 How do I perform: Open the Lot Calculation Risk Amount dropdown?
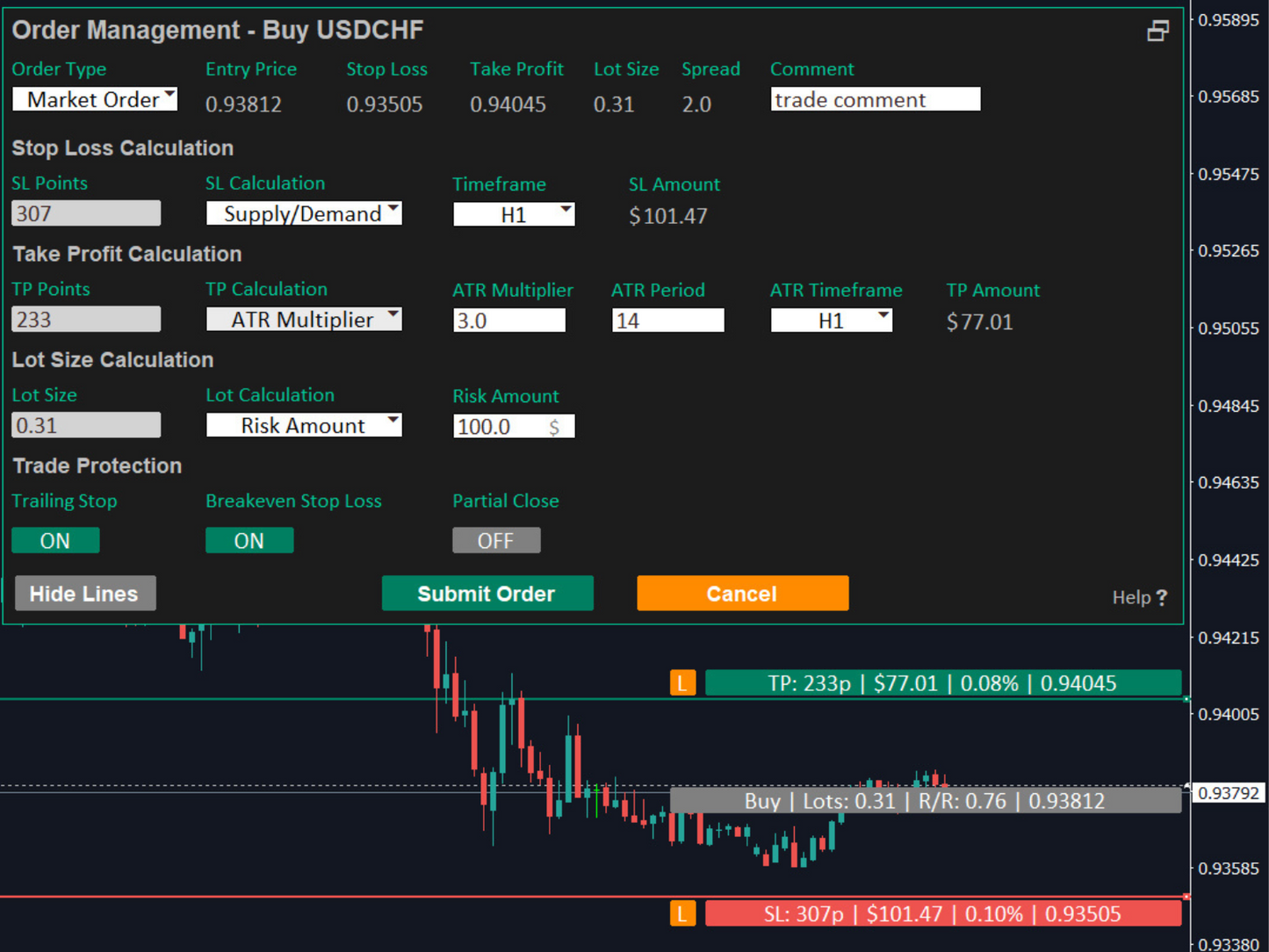(x=304, y=425)
